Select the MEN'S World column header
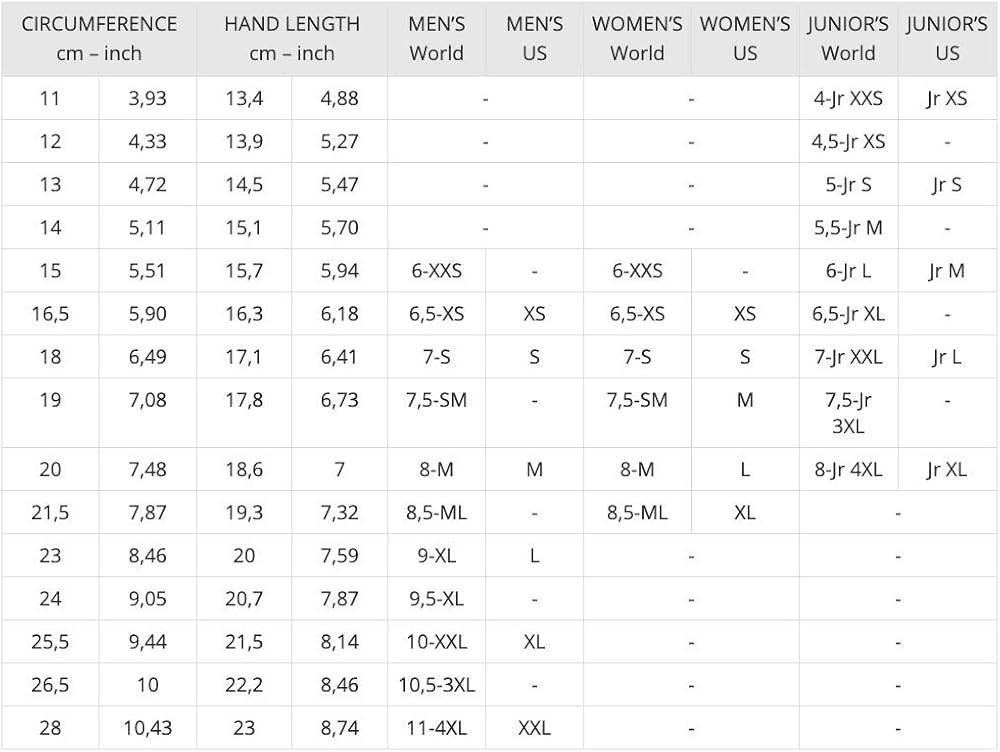 tap(436, 38)
